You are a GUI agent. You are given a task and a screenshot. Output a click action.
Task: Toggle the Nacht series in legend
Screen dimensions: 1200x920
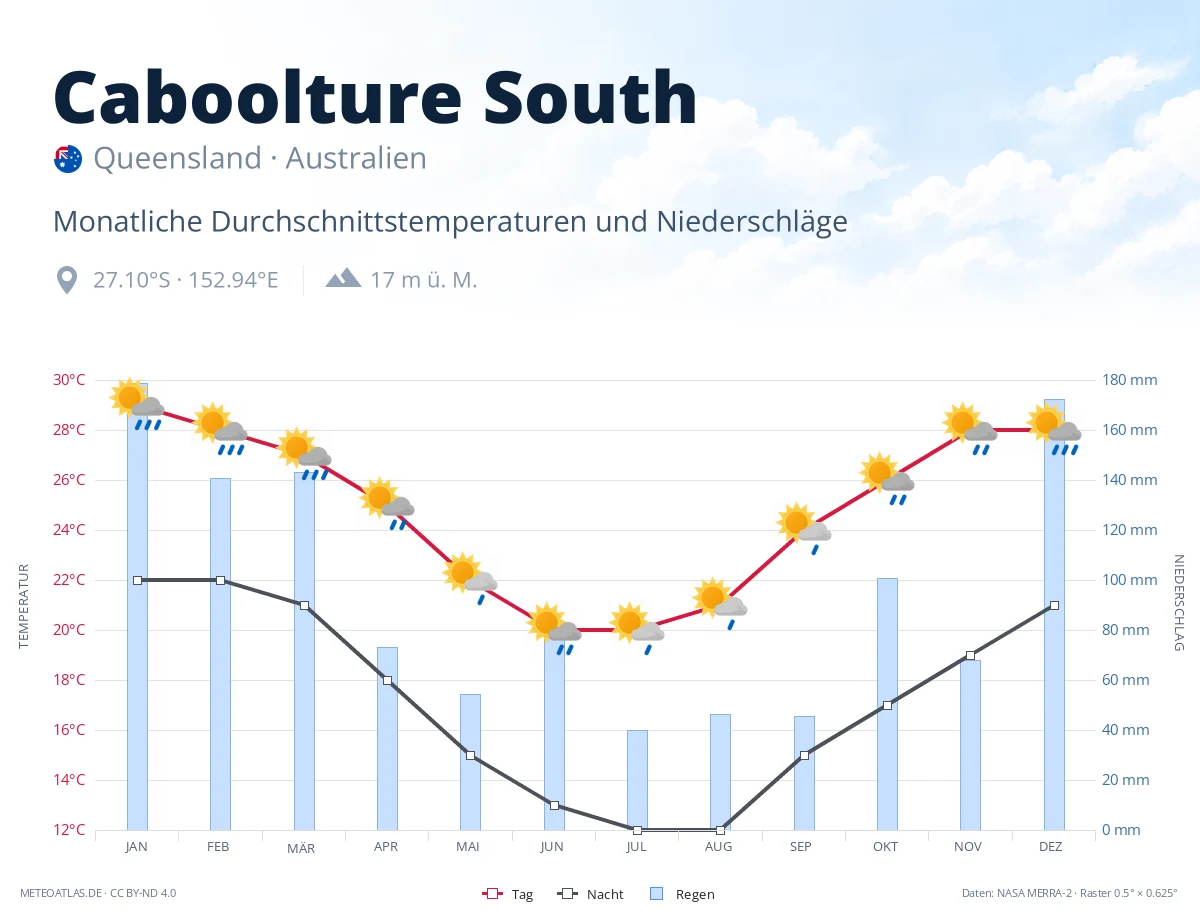pos(591,894)
